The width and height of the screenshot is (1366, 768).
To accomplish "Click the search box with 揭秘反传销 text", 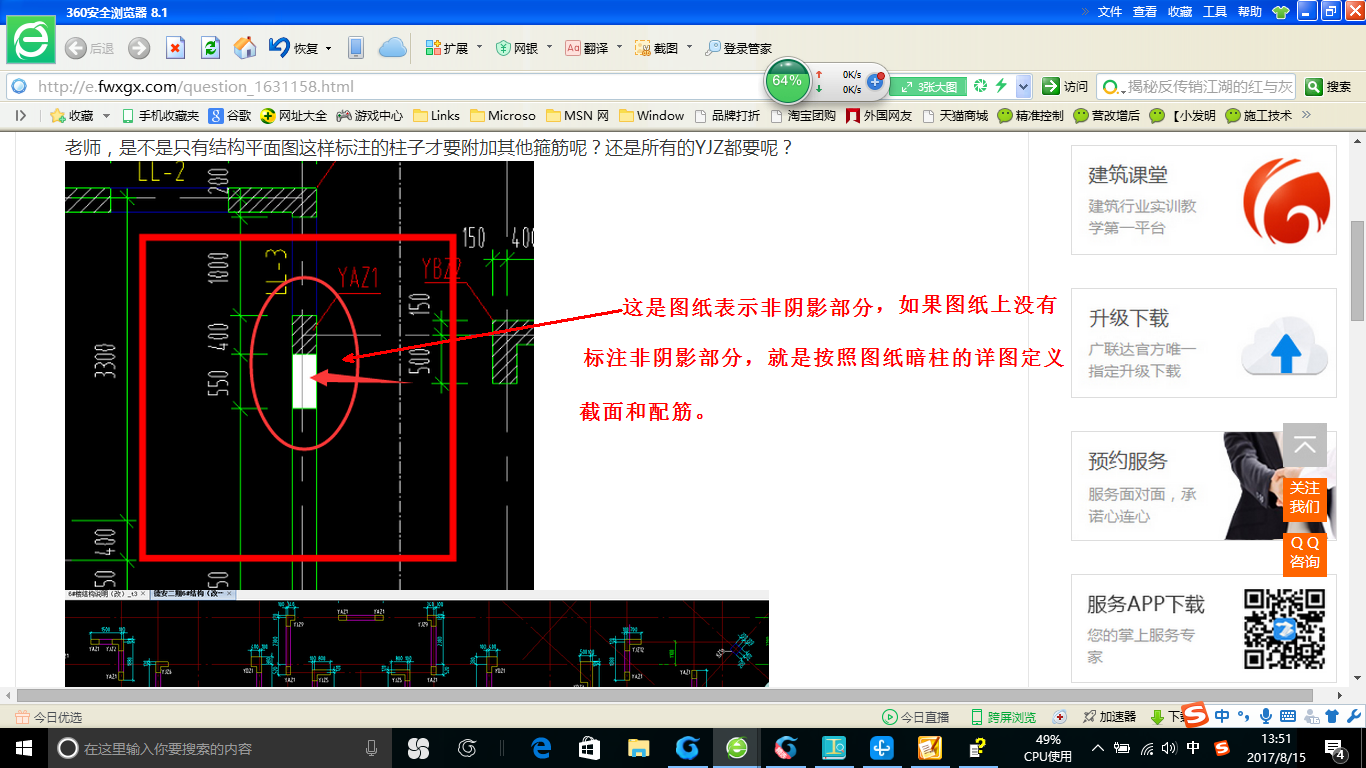I will click(1197, 87).
